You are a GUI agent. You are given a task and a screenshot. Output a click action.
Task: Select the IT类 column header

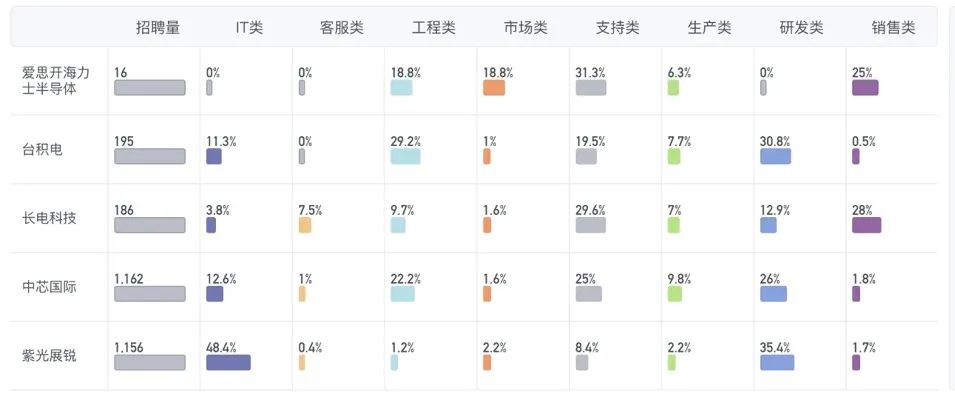coord(249,27)
